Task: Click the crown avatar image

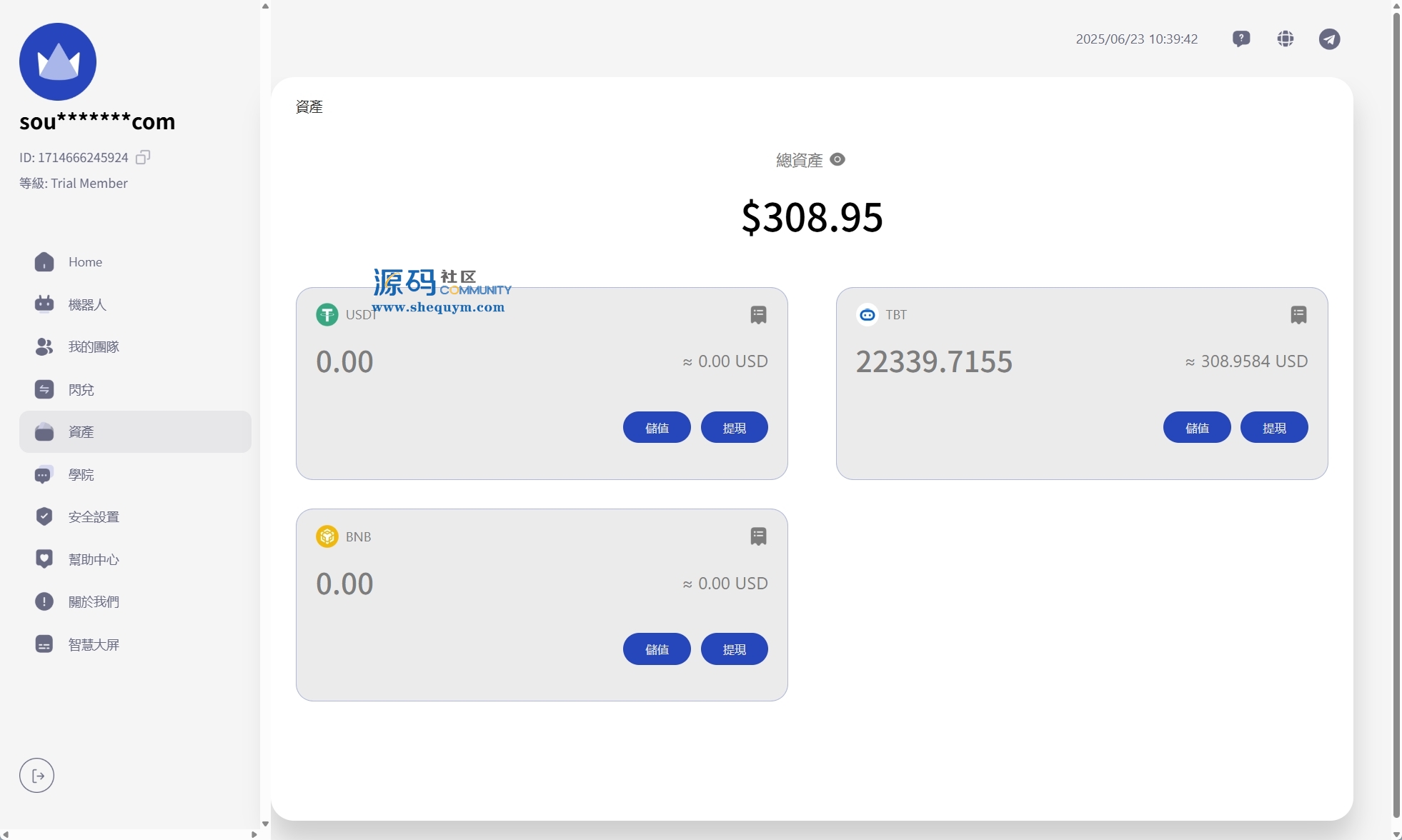Action: tap(58, 61)
